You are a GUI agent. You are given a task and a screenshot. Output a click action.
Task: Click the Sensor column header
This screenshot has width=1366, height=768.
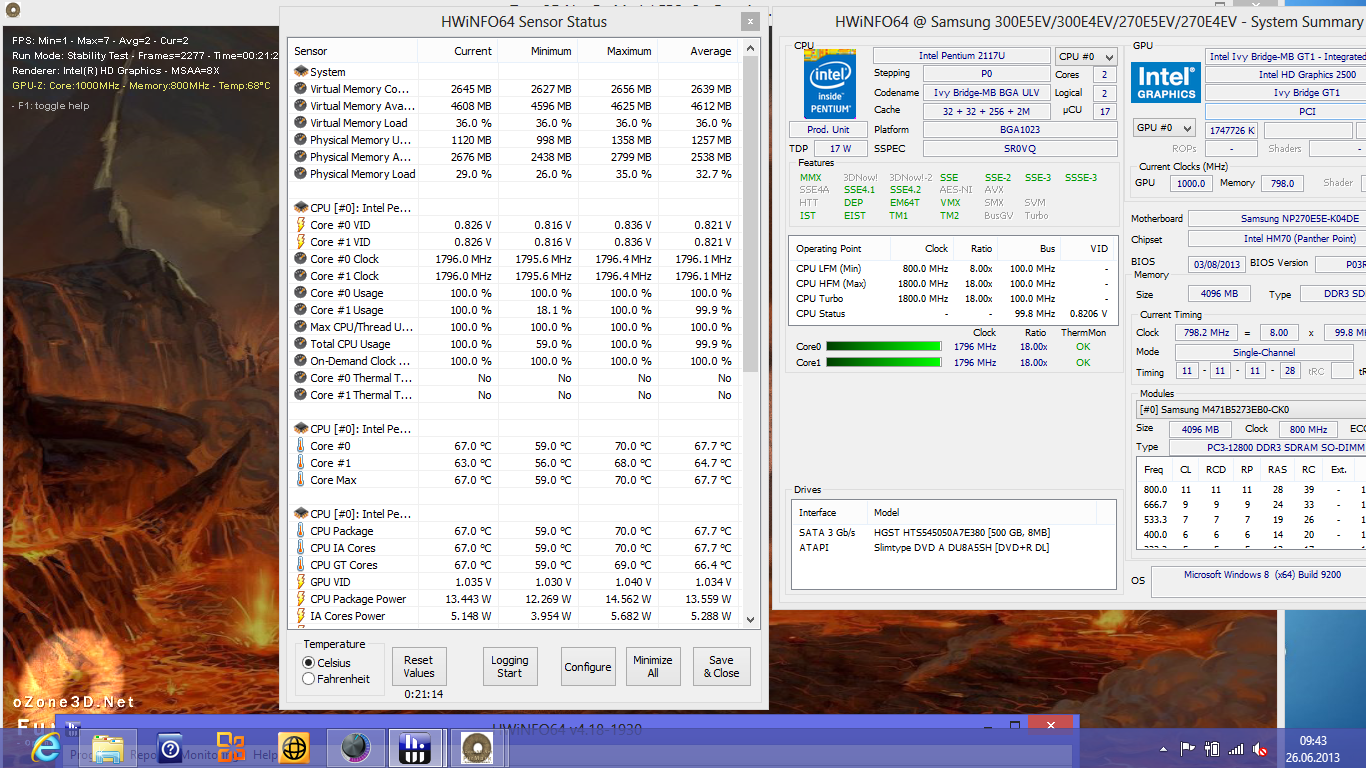[353, 51]
